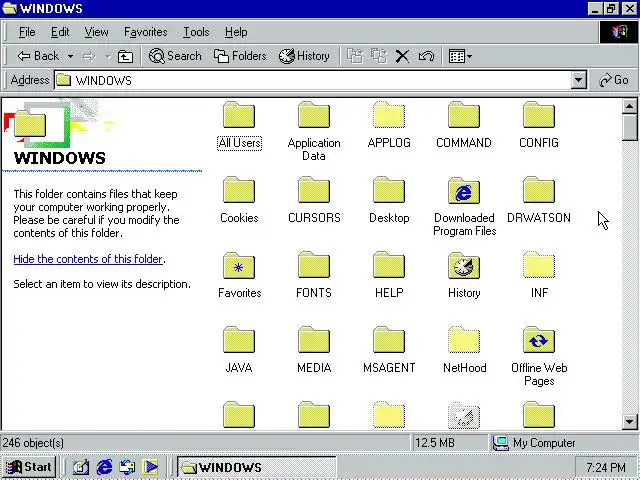This screenshot has height=480, width=640.
Task: Select the COMMAND folder
Action: (464, 125)
